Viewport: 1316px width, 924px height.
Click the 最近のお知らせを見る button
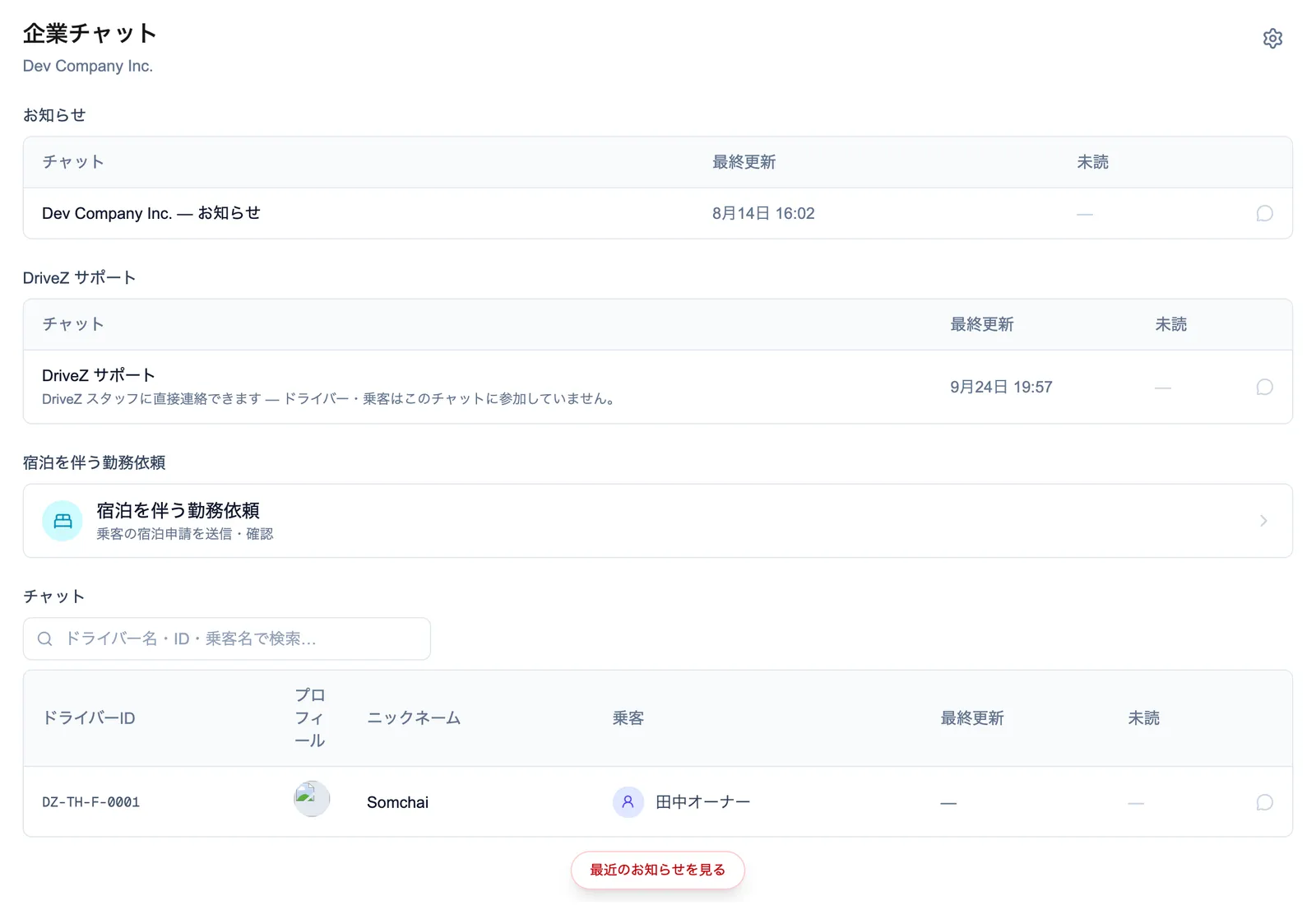[658, 870]
